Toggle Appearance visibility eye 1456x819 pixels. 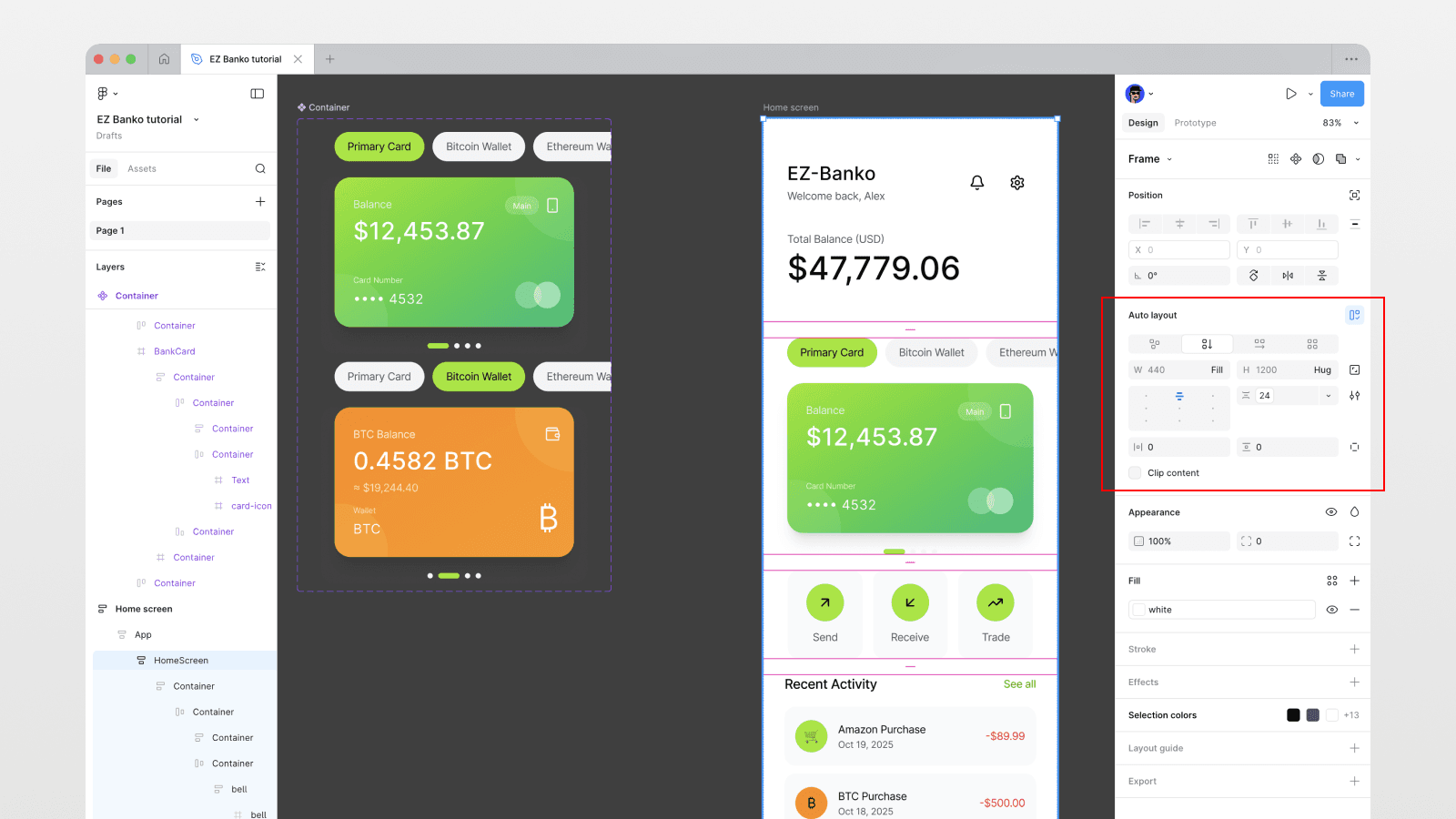point(1331,512)
